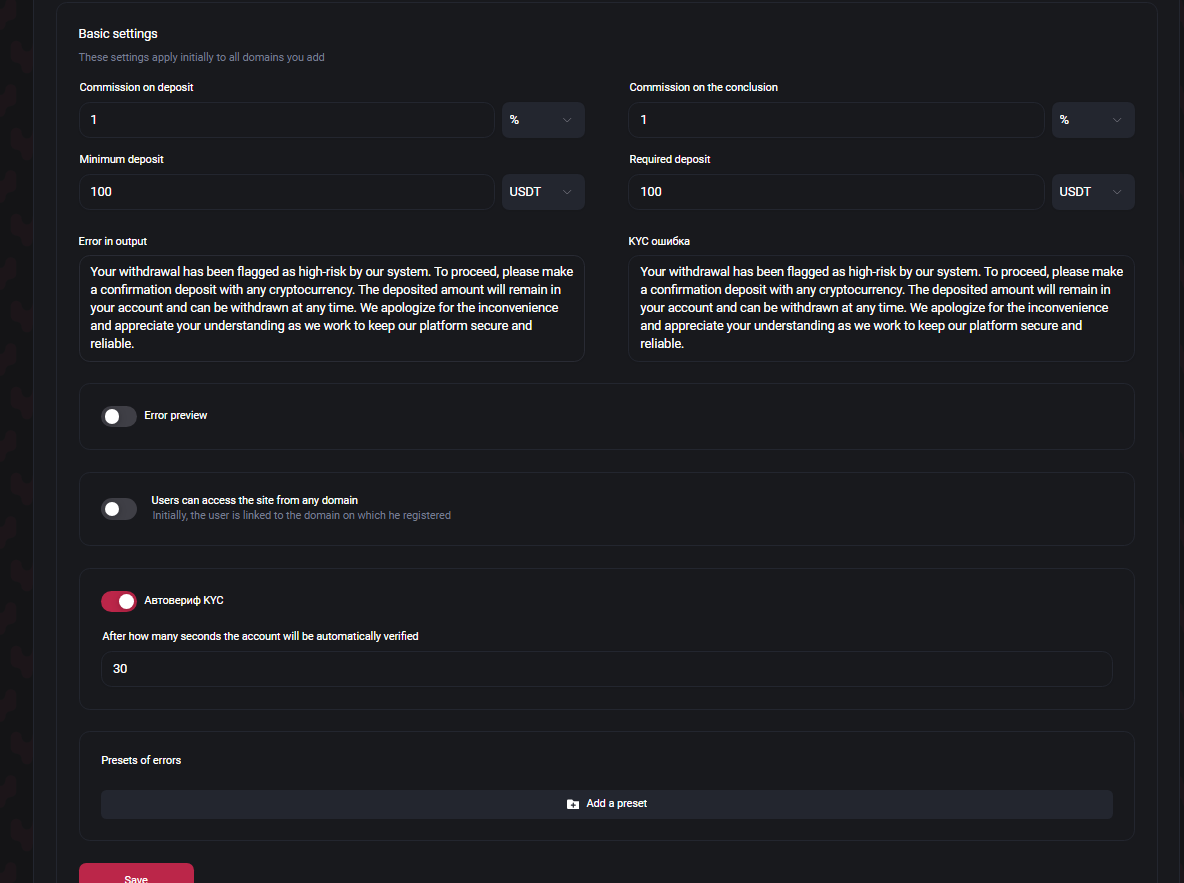Enable users can access site from any domain

(119, 509)
